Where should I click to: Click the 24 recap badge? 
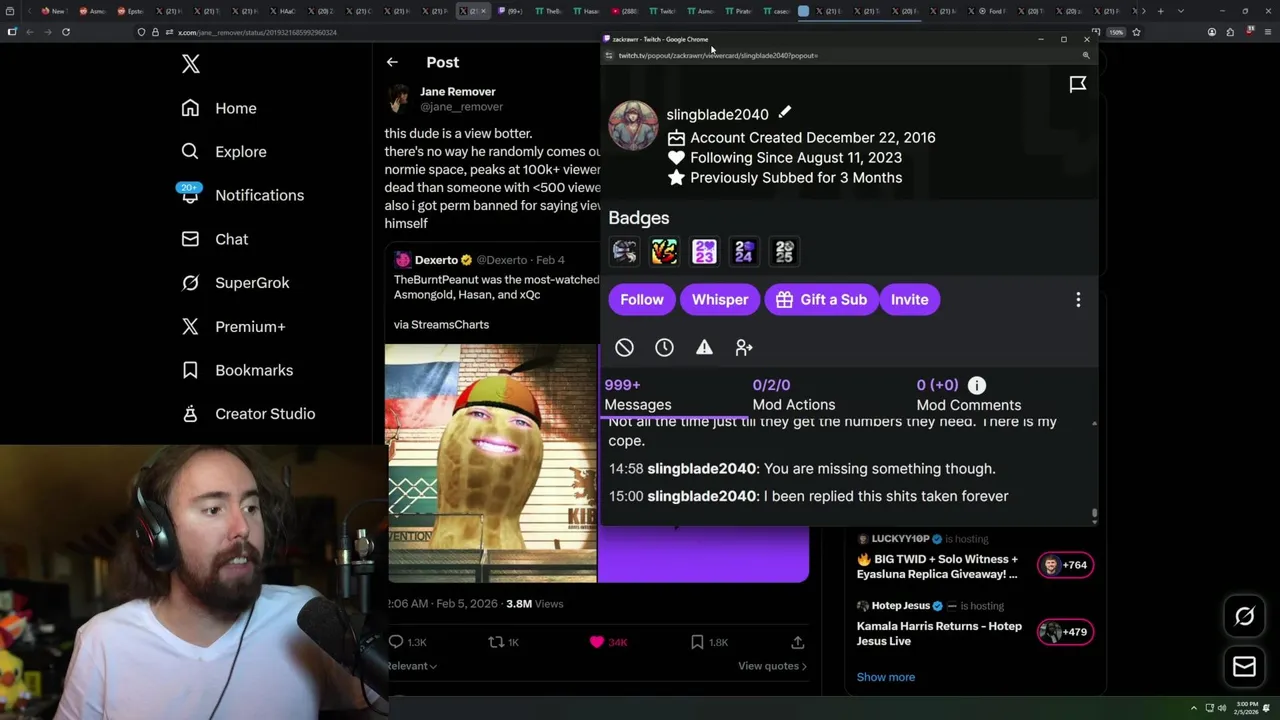pyautogui.click(x=744, y=252)
